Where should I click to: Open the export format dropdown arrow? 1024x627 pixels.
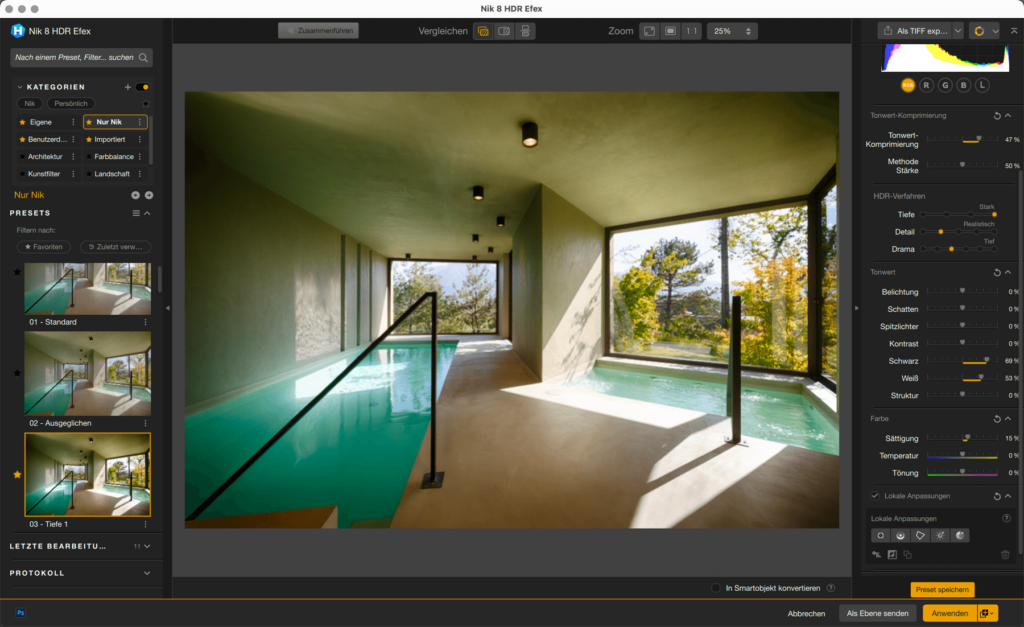click(x=958, y=31)
